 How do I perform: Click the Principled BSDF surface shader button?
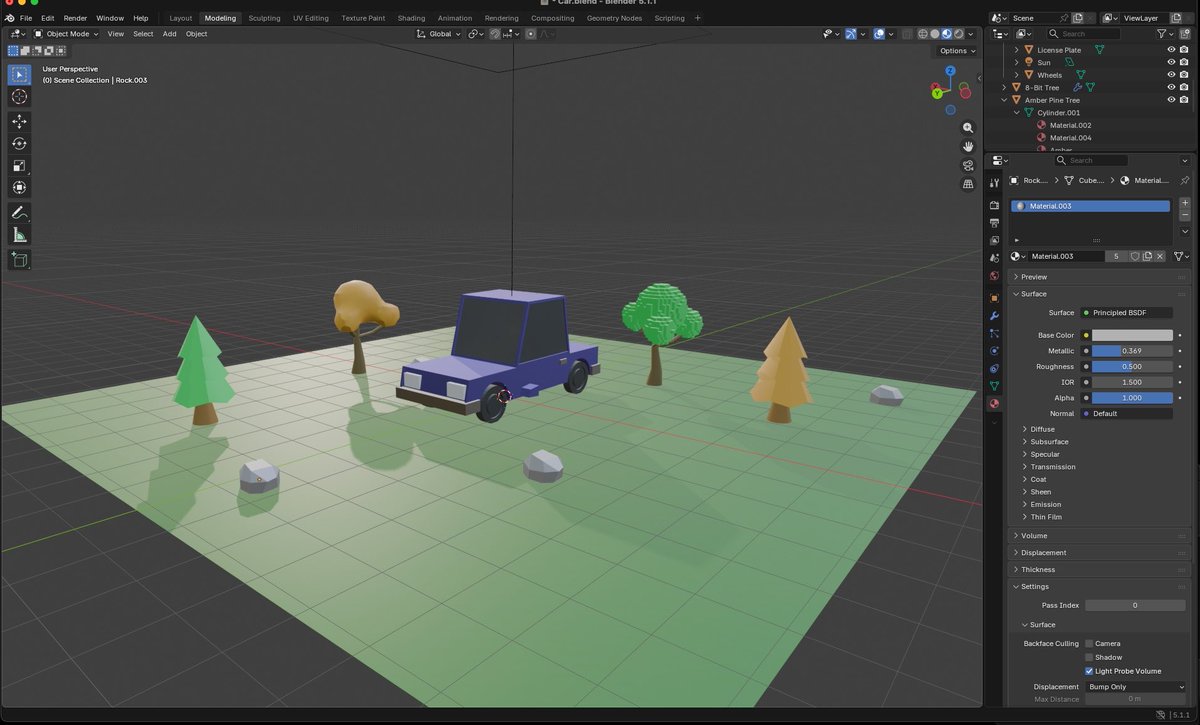(x=1126, y=313)
